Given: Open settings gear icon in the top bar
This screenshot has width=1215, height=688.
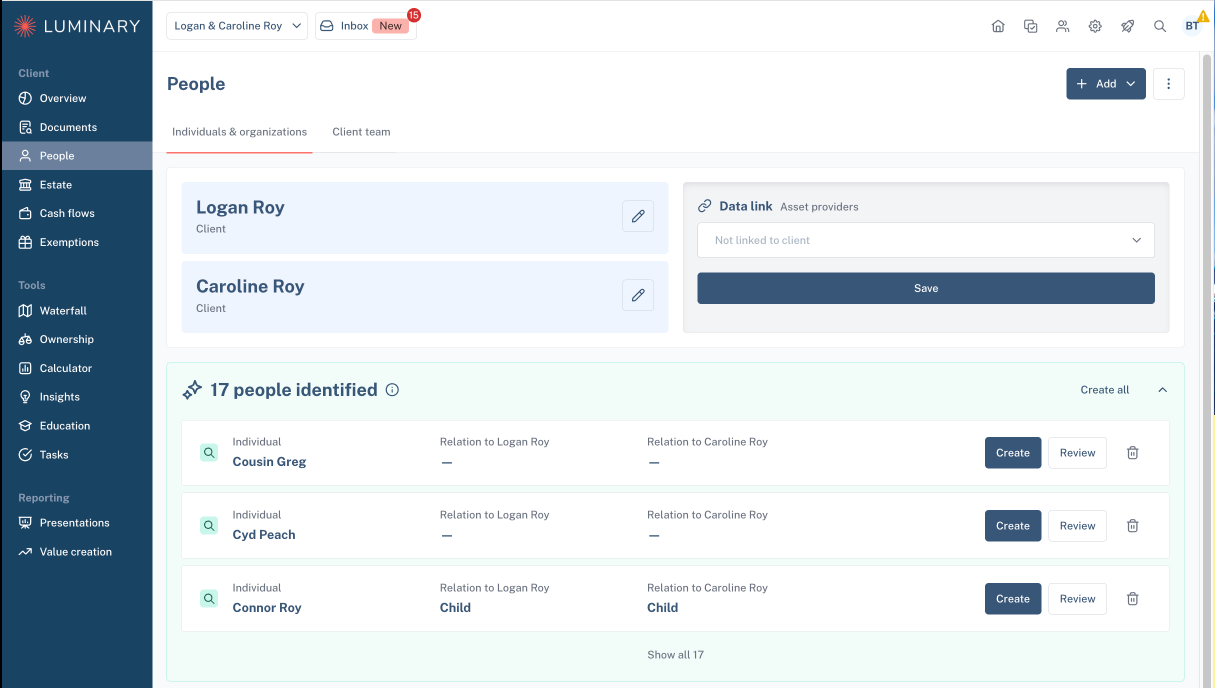Looking at the screenshot, I should point(1095,26).
